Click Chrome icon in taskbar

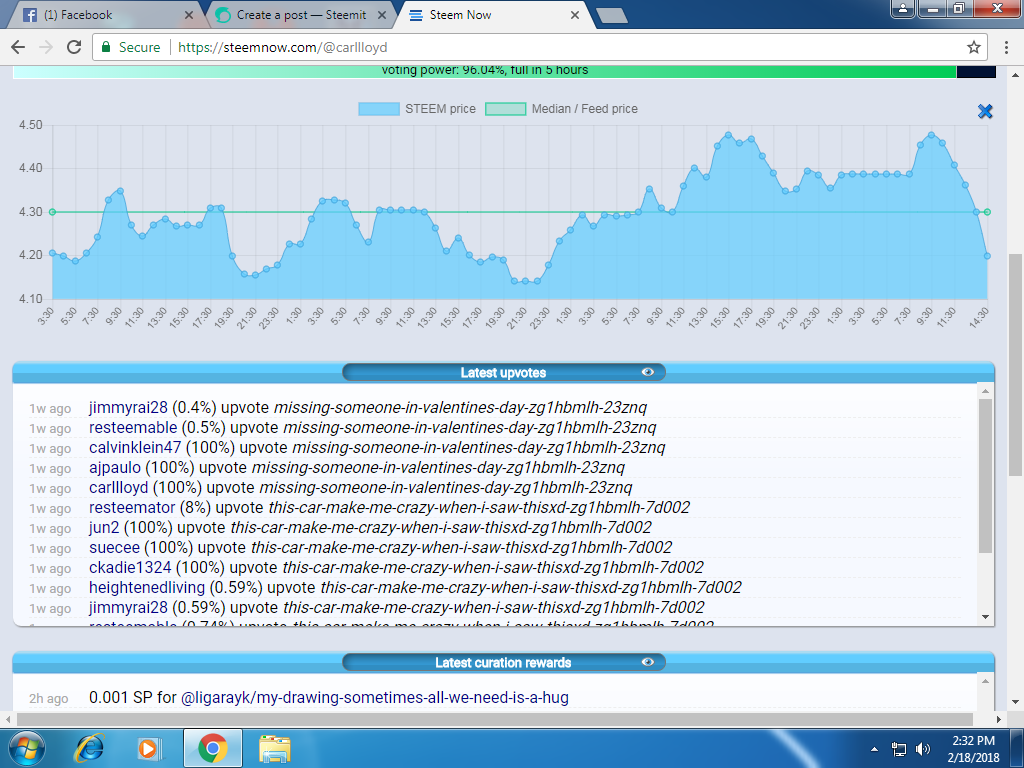pos(213,748)
